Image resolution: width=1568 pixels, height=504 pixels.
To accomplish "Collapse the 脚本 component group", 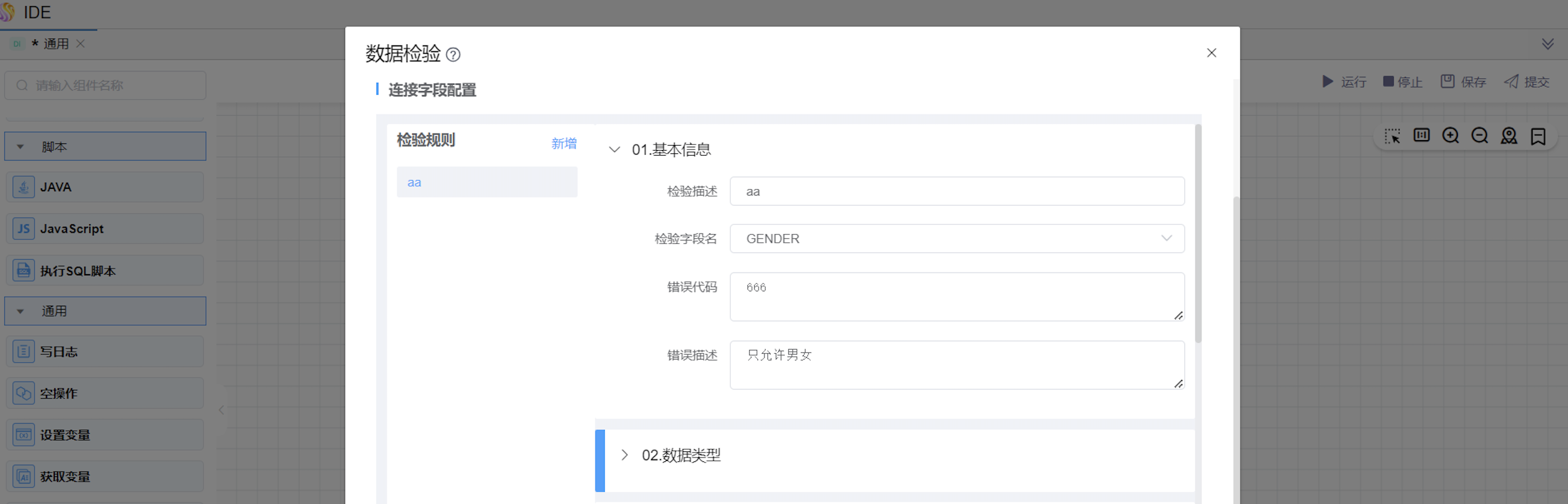I will point(20,147).
